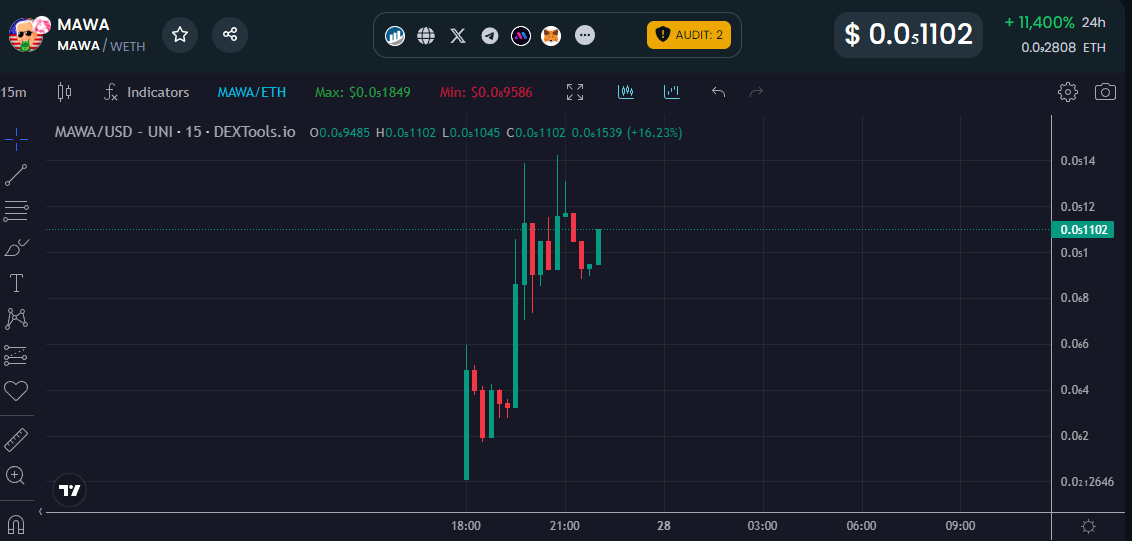
Task: Click the TradingView logo badge
Action: coord(70,490)
